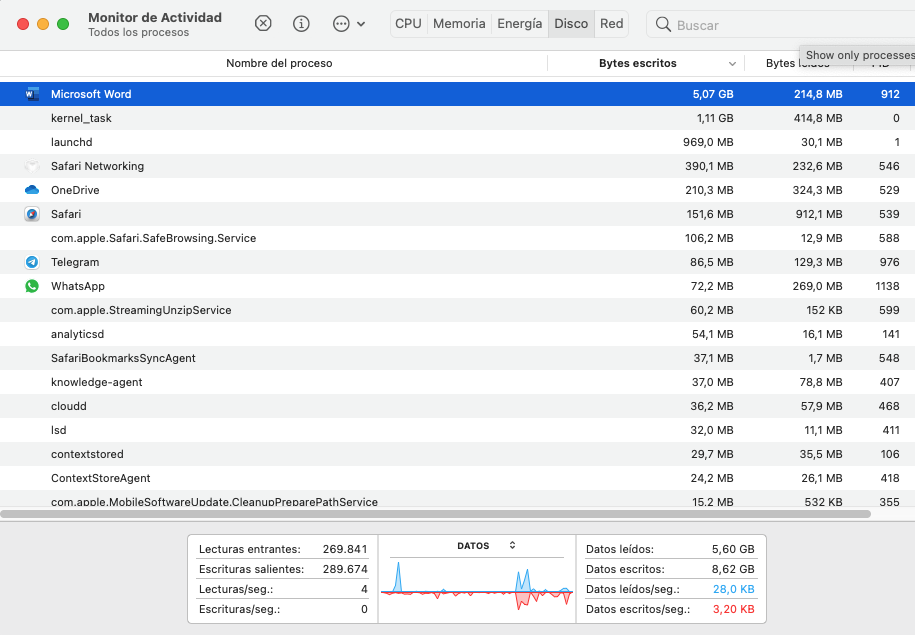This screenshot has height=635, width=915.
Task: Click the Microsoft Word app icon
Action: 32,94
